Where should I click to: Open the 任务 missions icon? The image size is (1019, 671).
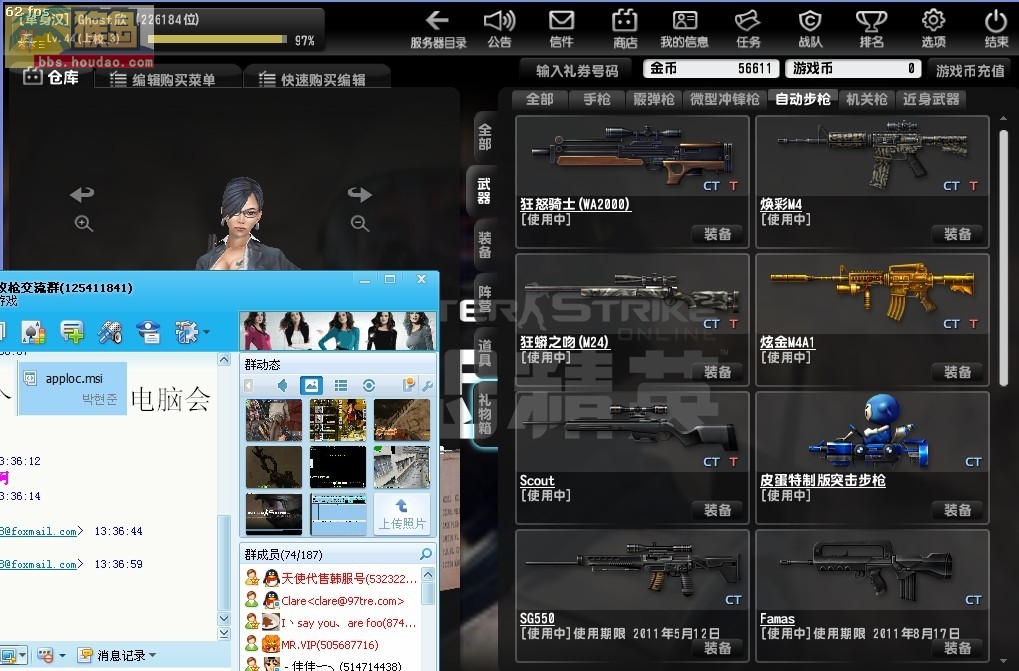(747, 29)
